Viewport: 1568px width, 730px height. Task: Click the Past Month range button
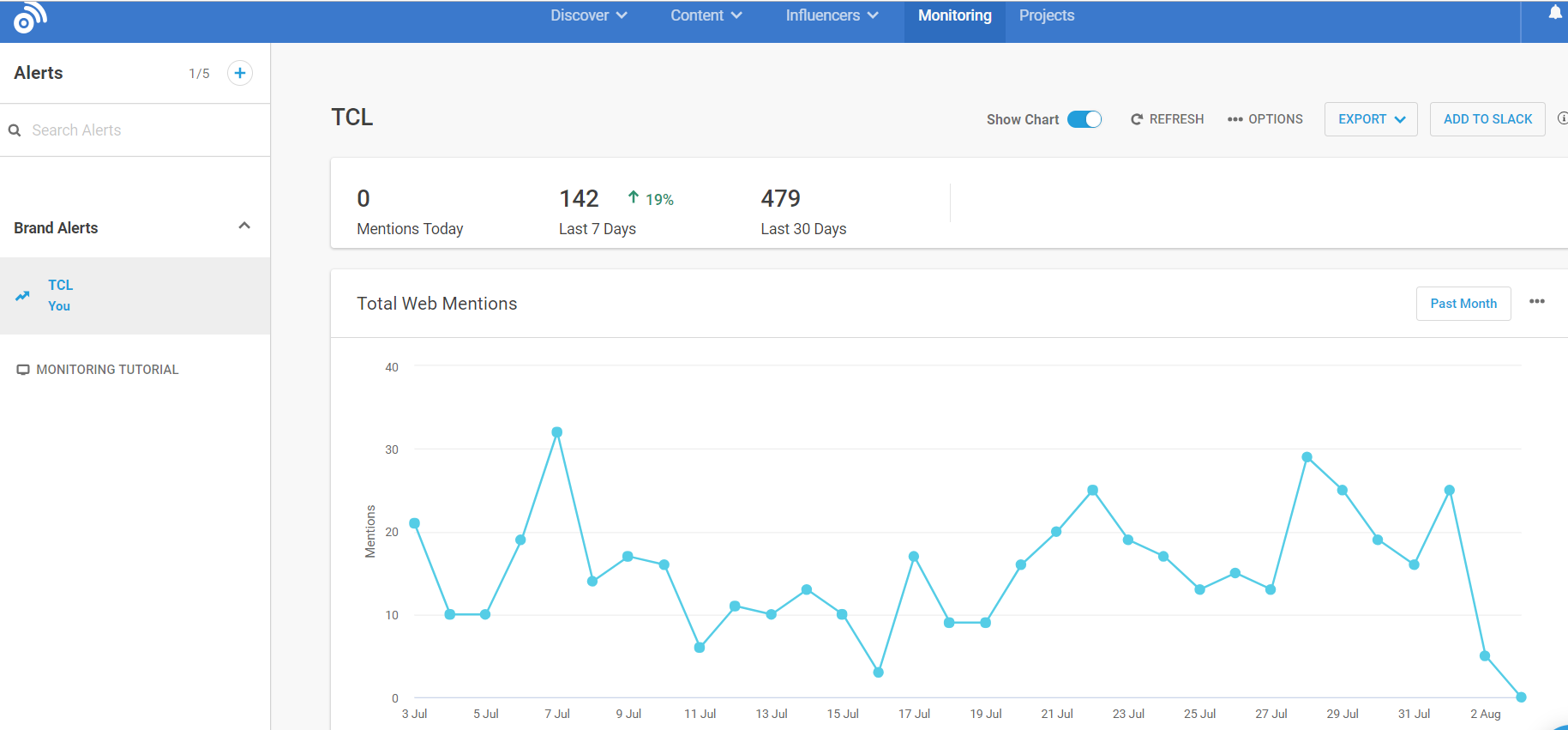[x=1463, y=304]
